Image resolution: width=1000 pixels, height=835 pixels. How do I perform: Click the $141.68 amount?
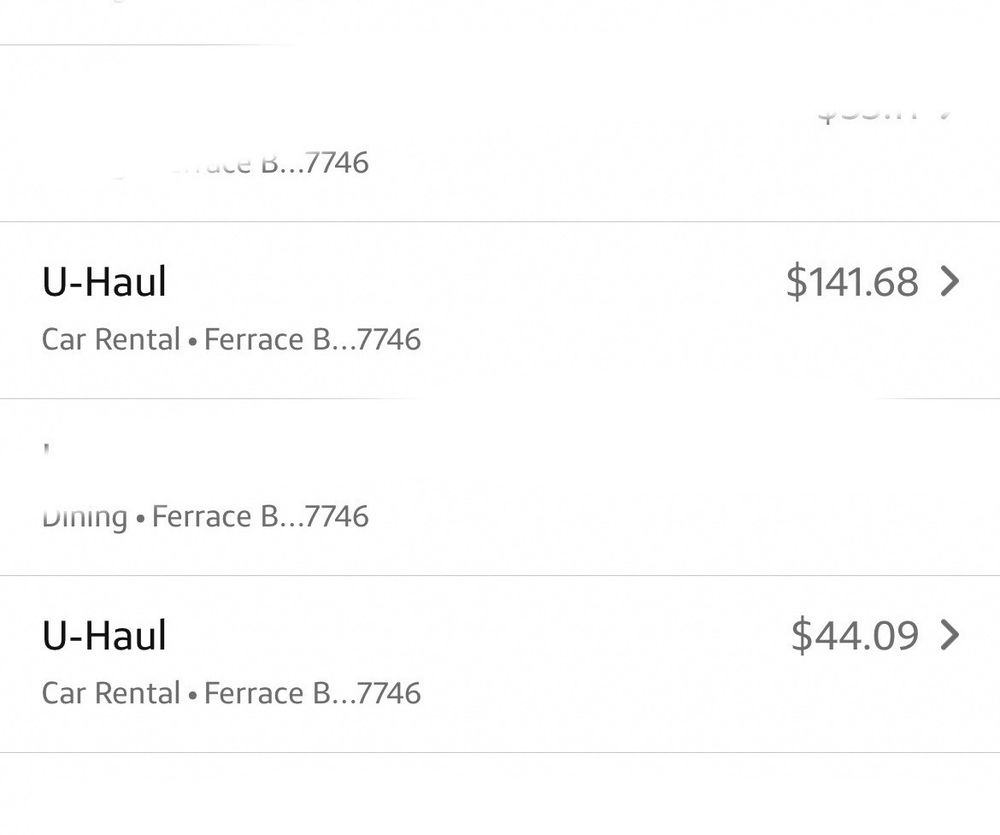click(851, 282)
